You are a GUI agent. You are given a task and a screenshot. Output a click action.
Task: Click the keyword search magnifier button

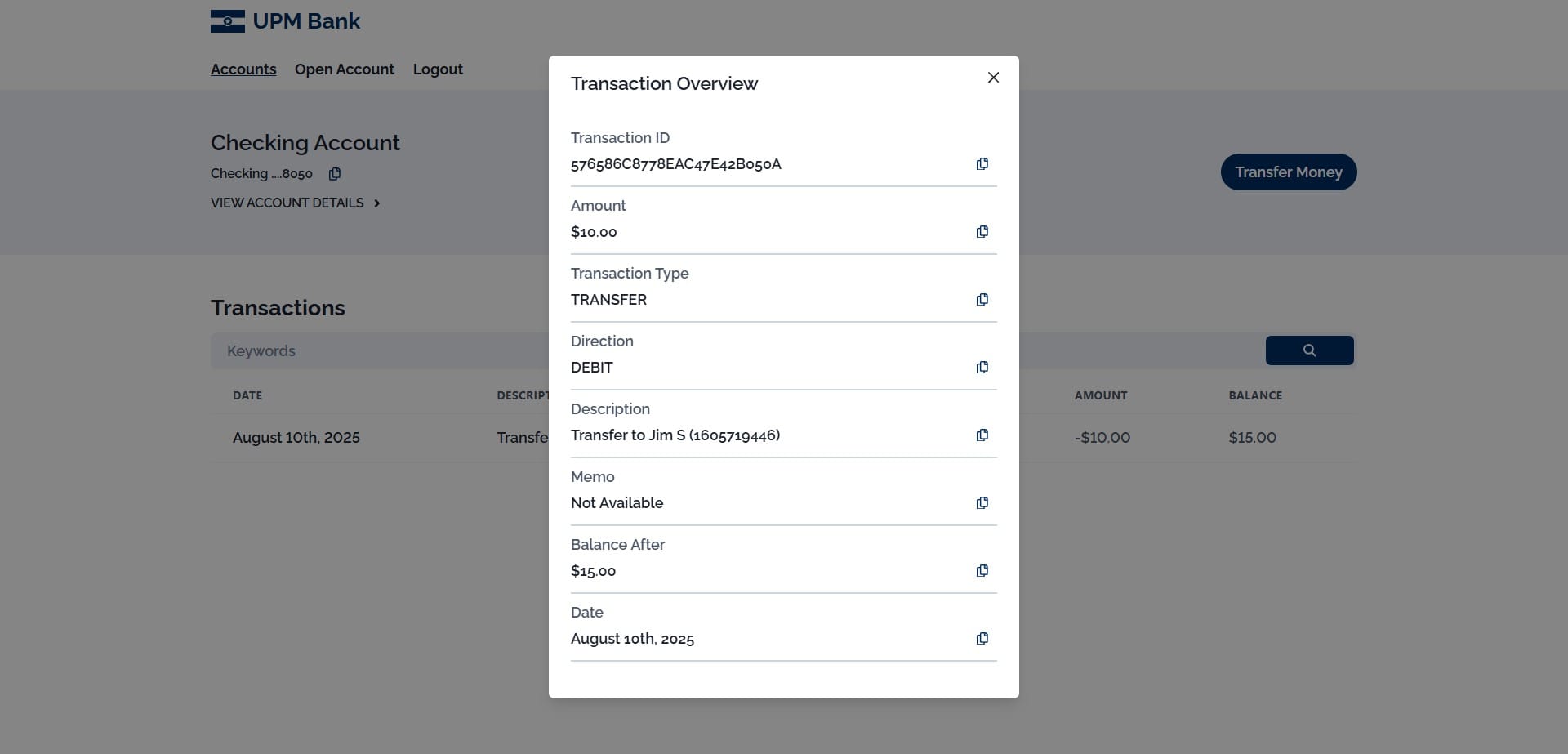tap(1309, 350)
